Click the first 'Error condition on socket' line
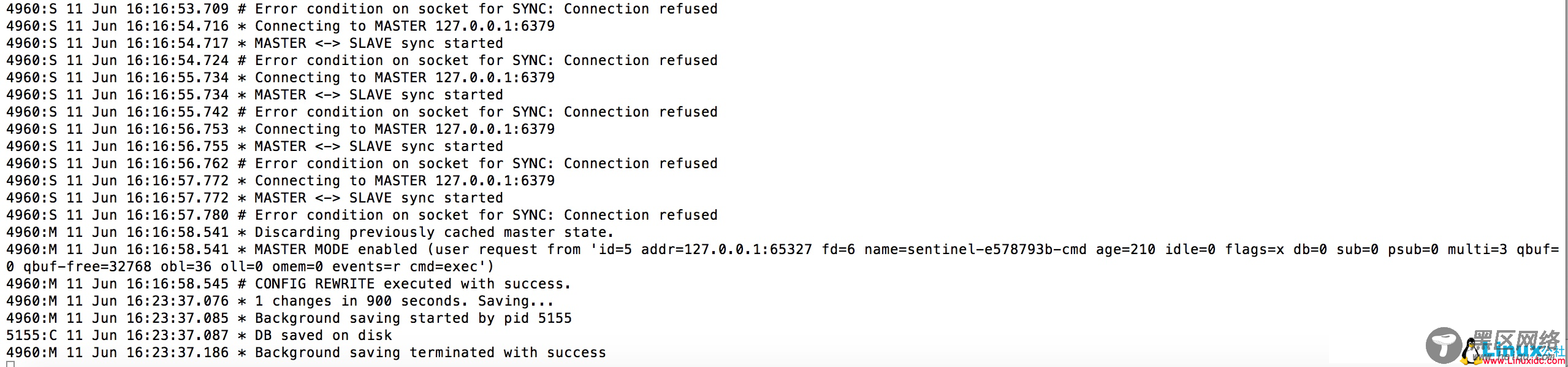This screenshot has width=1568, height=367. 362,9
